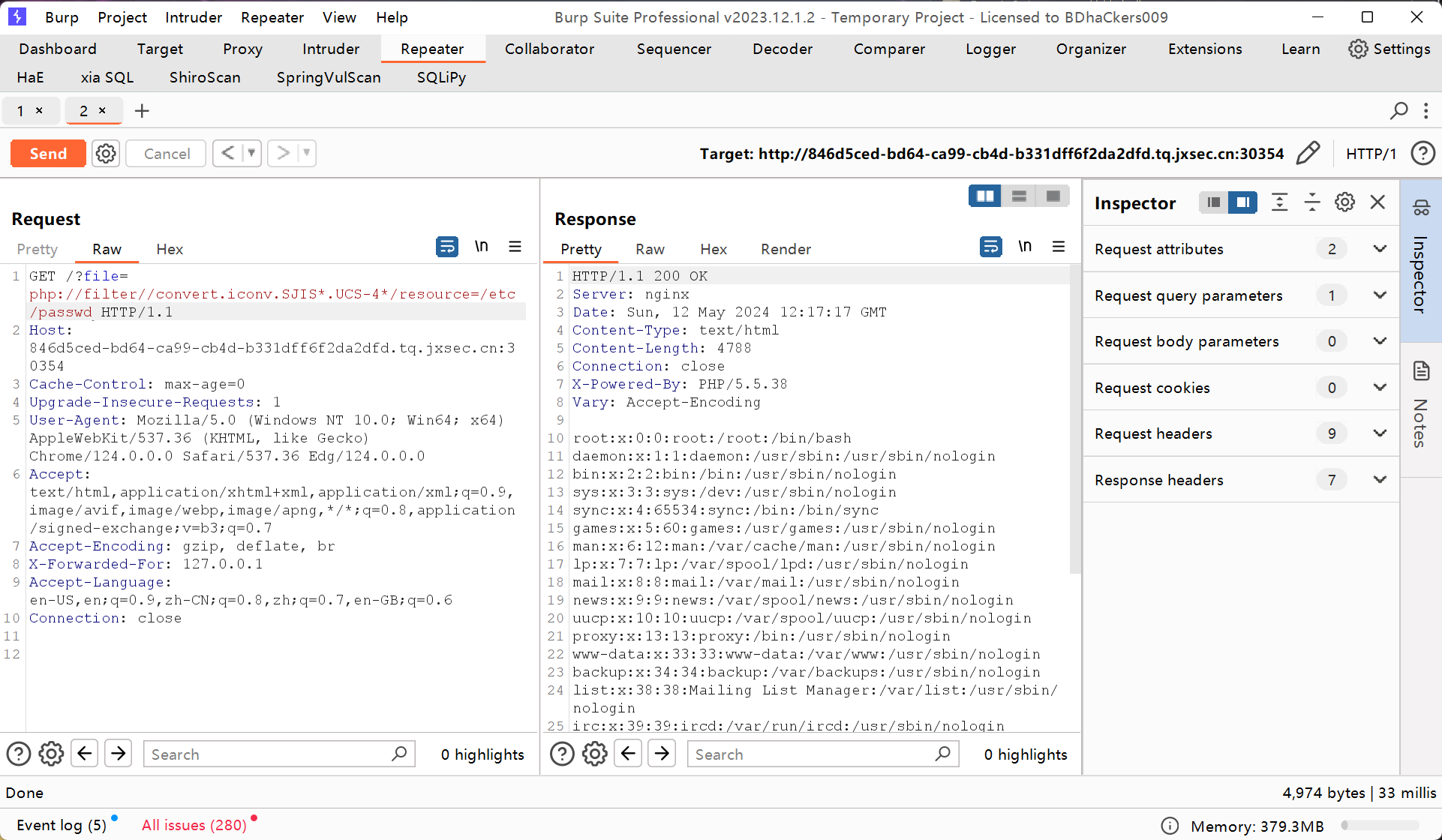
Task: Open Request search help icon
Action: (19, 754)
